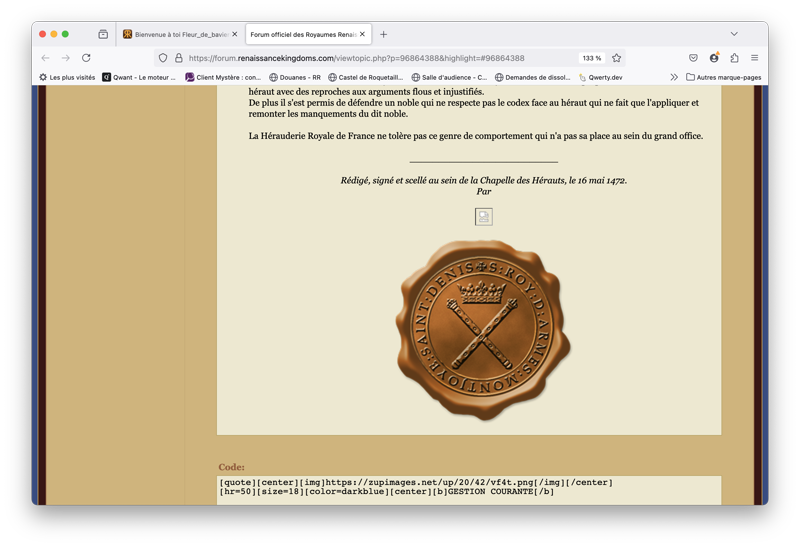Open Douanes - RR bookmark
800x547 pixels.
click(x=295, y=77)
